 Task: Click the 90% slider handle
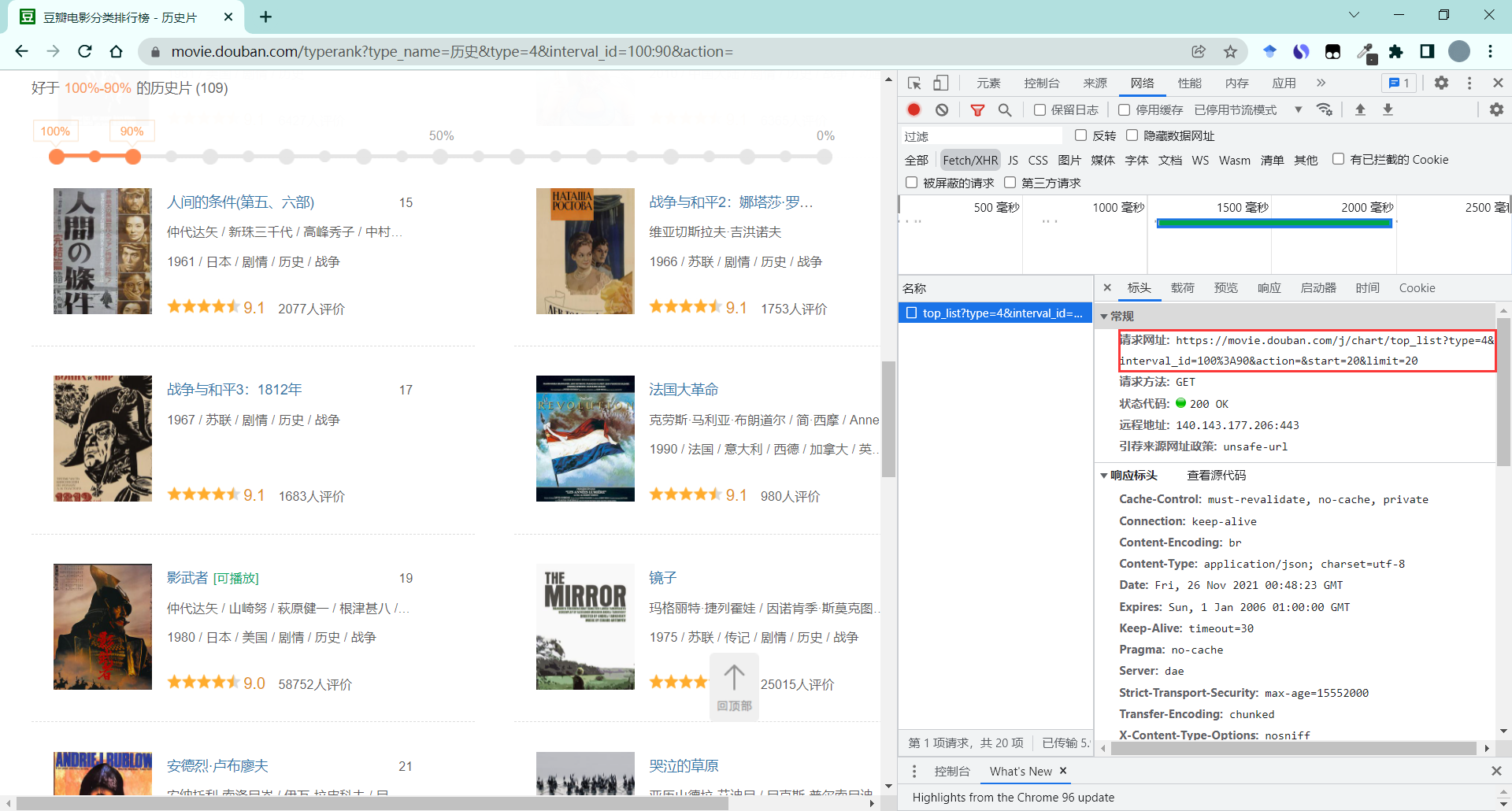pos(133,157)
